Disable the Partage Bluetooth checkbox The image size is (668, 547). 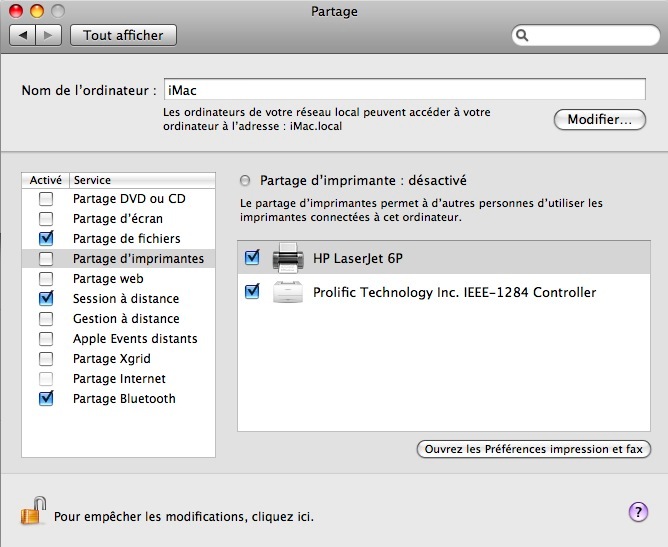(x=46, y=399)
